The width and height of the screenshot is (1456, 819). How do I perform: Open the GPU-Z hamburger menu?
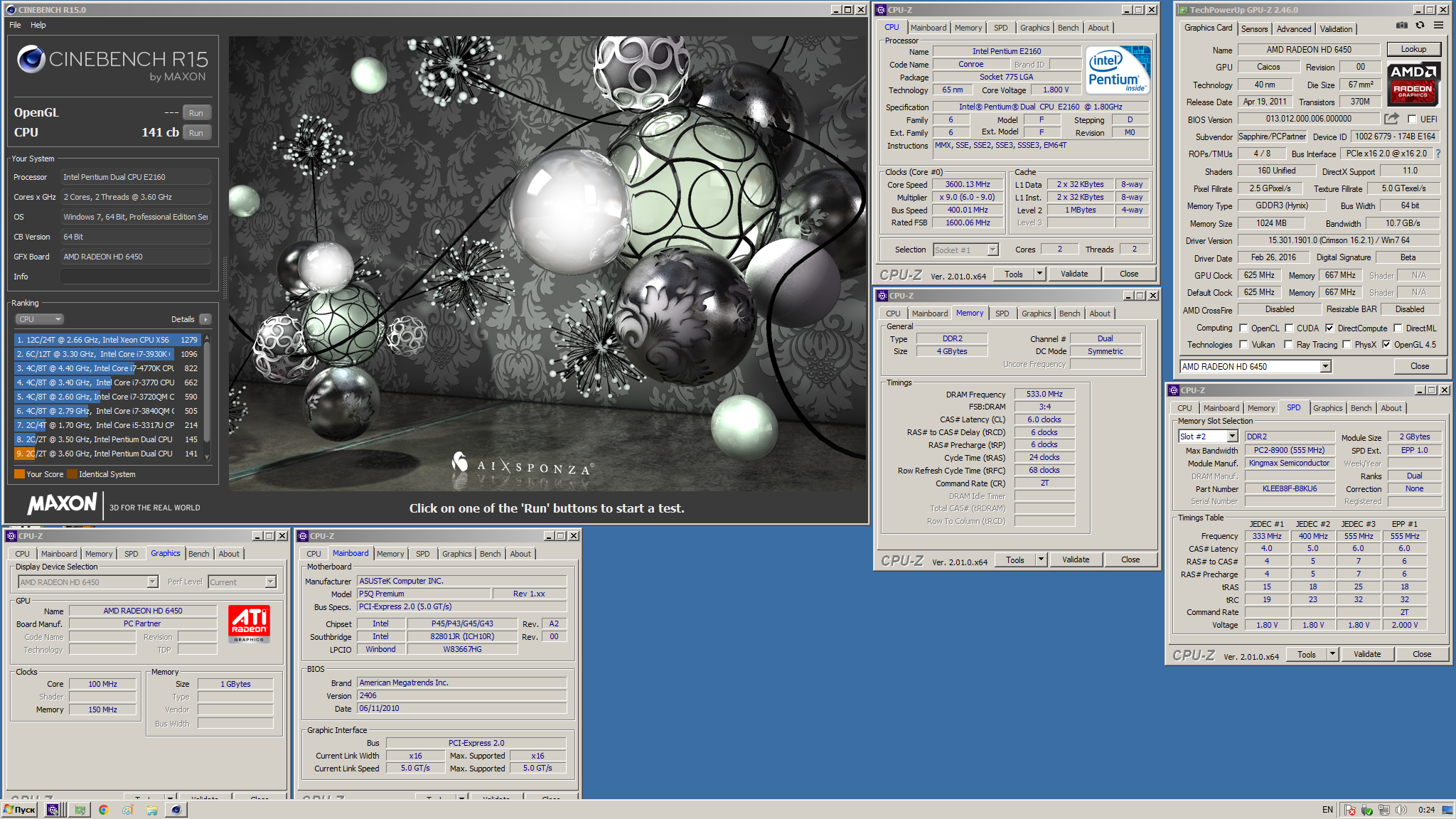coord(1438,26)
